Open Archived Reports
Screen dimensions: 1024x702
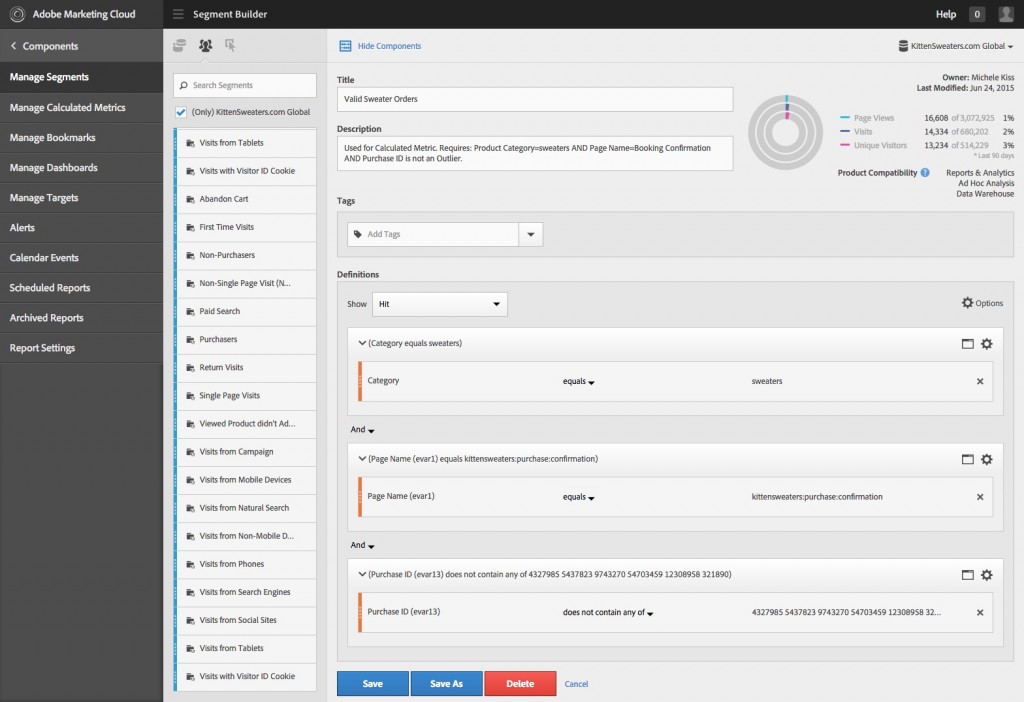tap(81, 318)
